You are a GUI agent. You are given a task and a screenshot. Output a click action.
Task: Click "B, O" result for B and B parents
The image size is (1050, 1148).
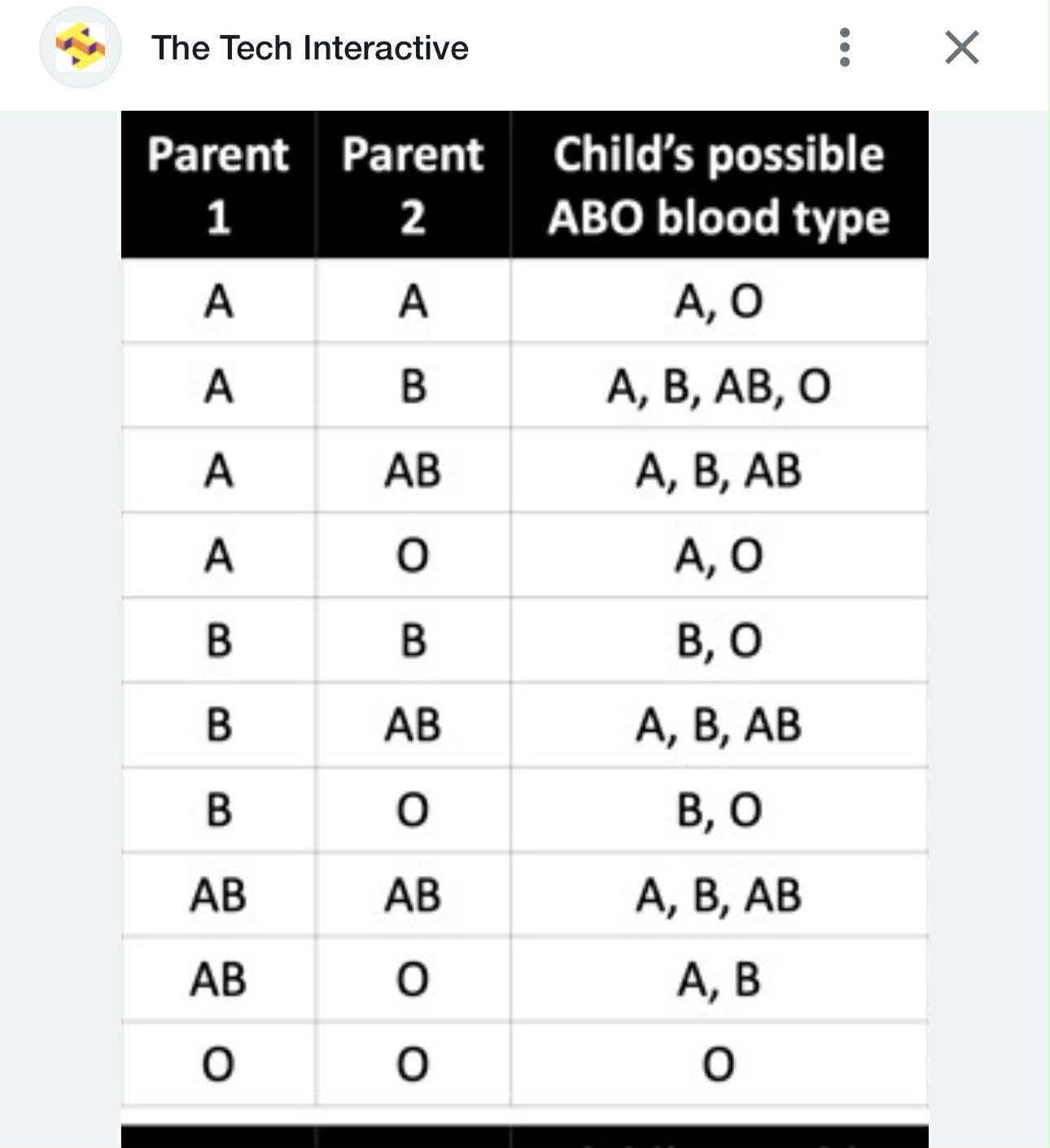(x=719, y=640)
